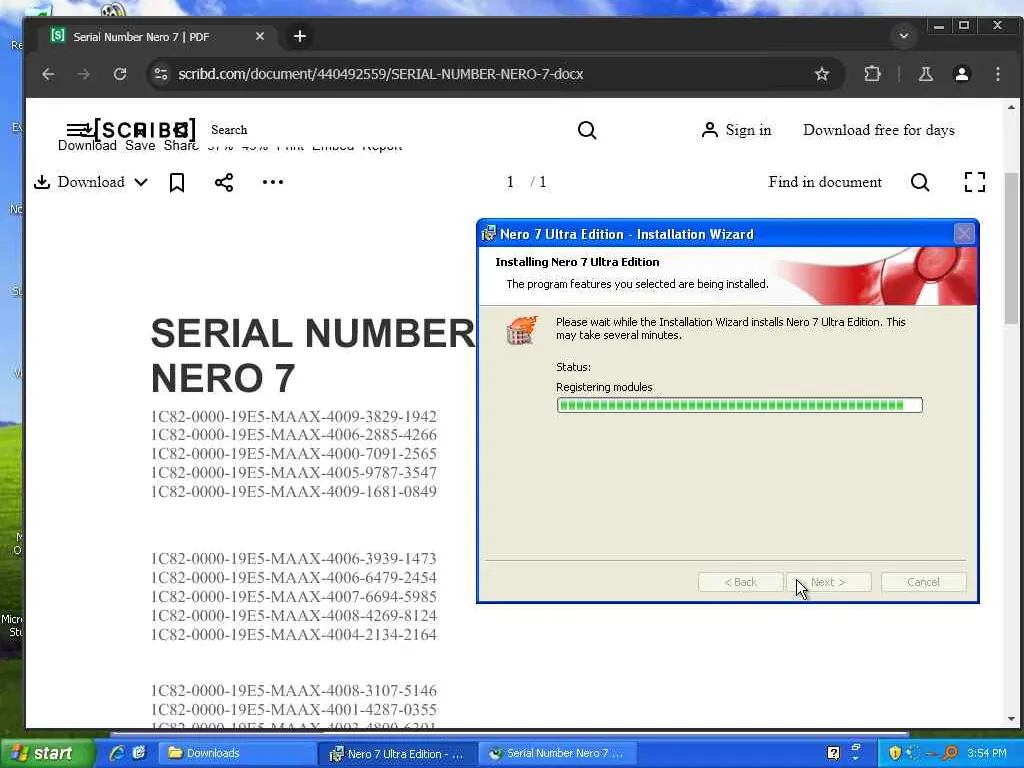Click Back in Nero Installation Wizard

click(740, 582)
